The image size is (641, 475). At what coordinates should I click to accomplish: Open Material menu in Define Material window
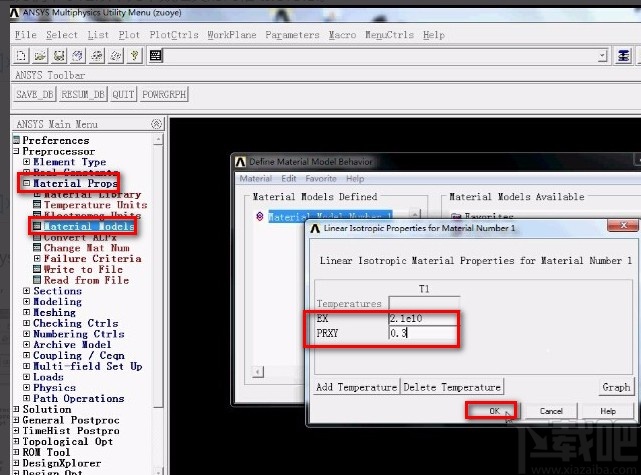click(256, 179)
